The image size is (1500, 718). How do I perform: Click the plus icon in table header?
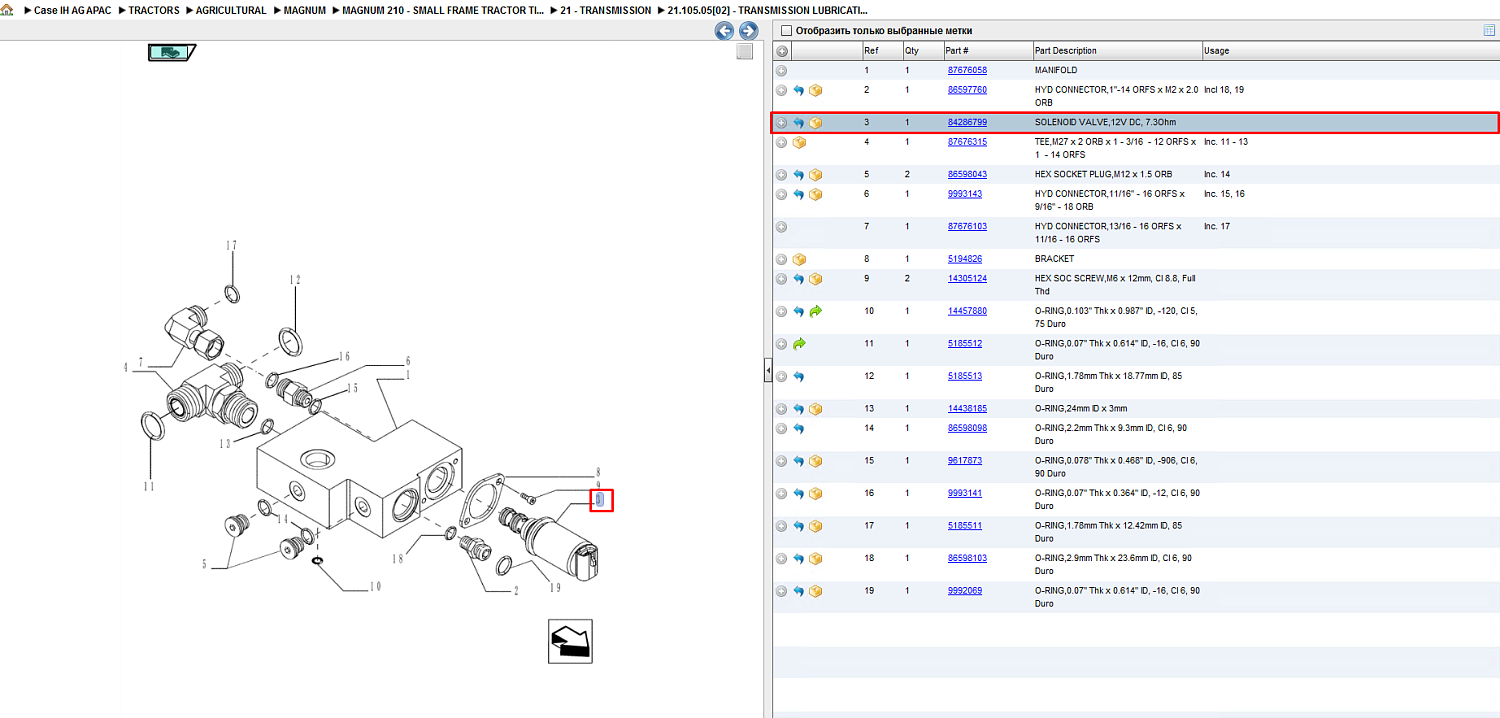click(782, 51)
